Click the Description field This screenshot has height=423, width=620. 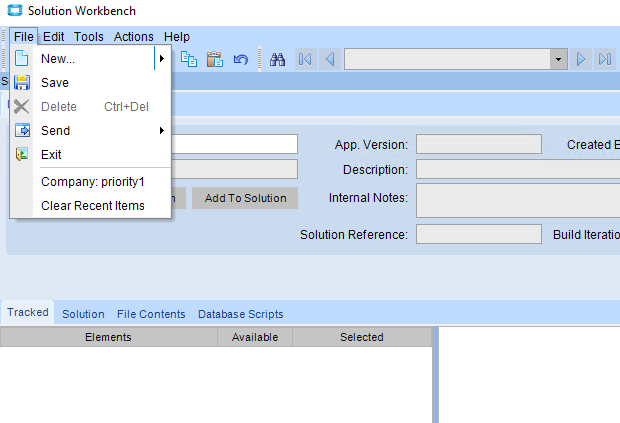[518, 169]
